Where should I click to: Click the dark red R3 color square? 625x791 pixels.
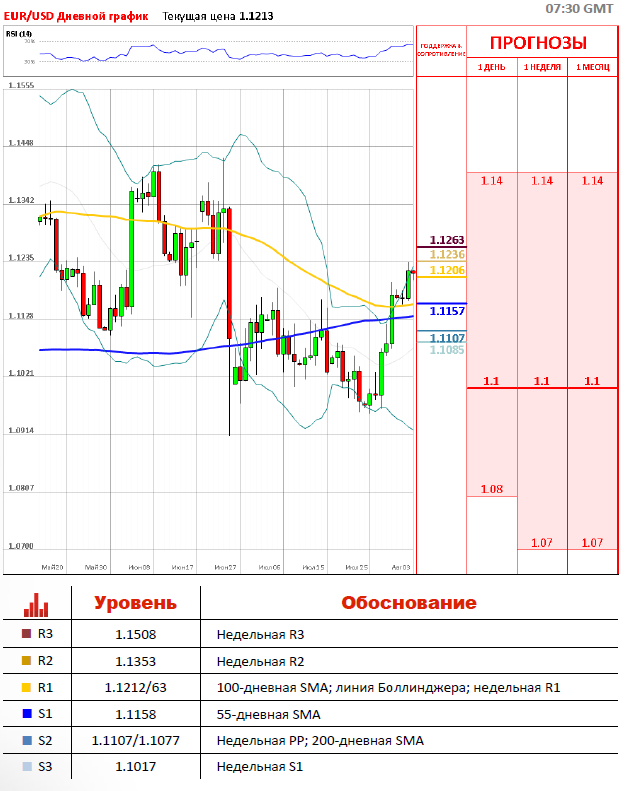pos(25,634)
